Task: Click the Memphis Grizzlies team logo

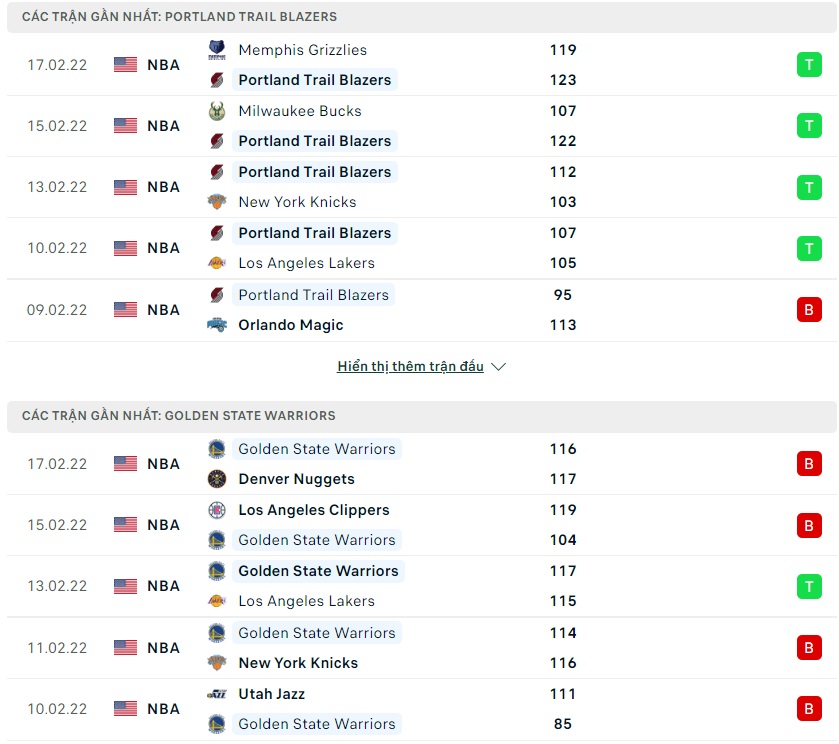Action: (217, 50)
